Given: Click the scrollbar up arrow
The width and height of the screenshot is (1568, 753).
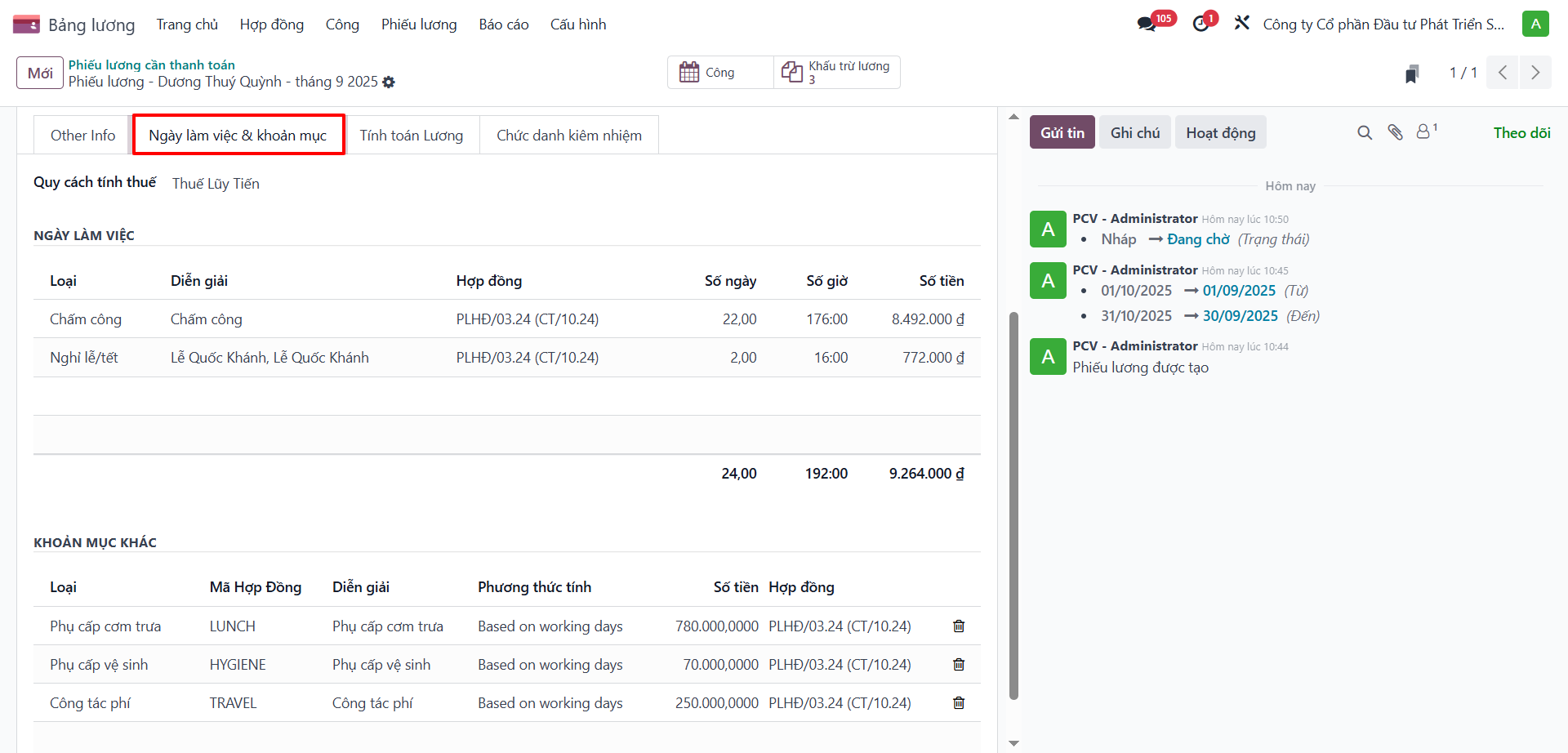Looking at the screenshot, I should coord(1013,117).
